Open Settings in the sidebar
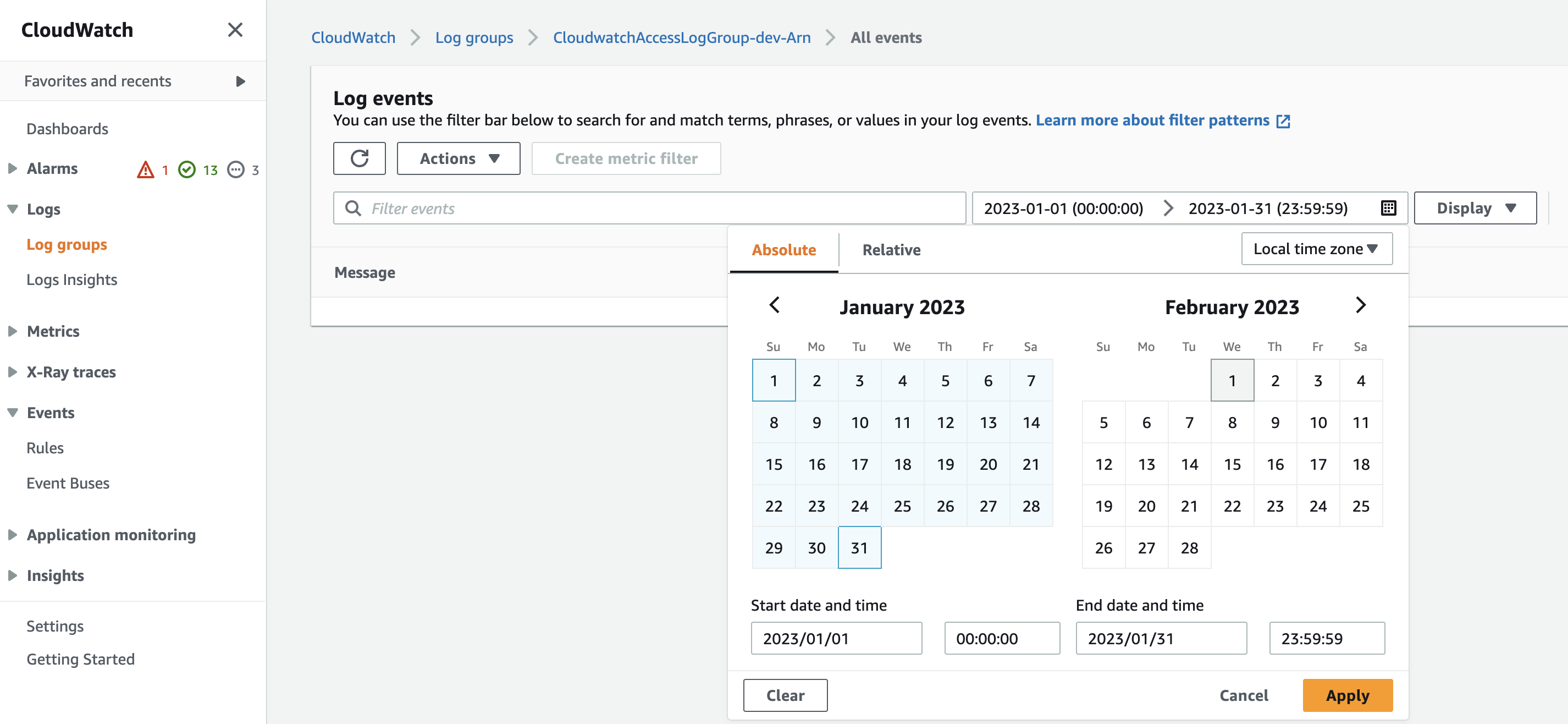 click(x=55, y=626)
